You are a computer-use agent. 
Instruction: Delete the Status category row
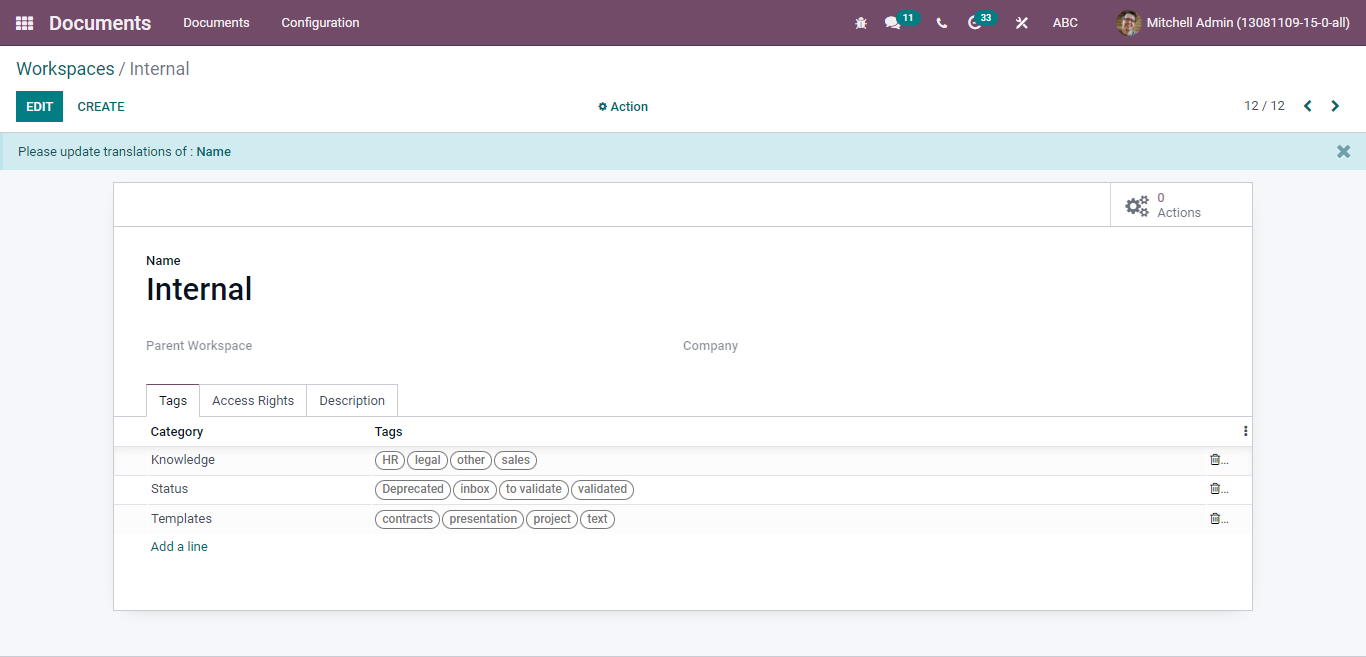pos(1215,489)
